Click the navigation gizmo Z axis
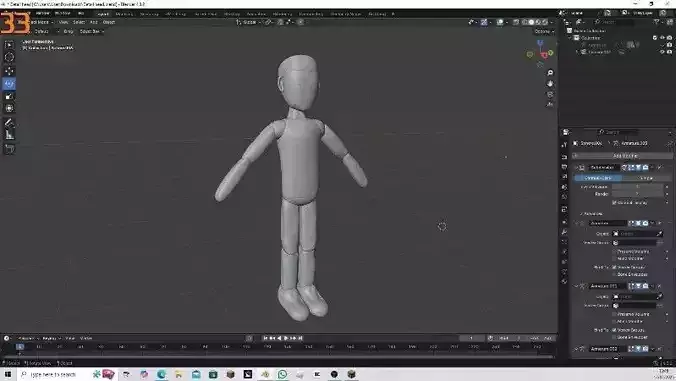676x381 pixels. click(540, 43)
